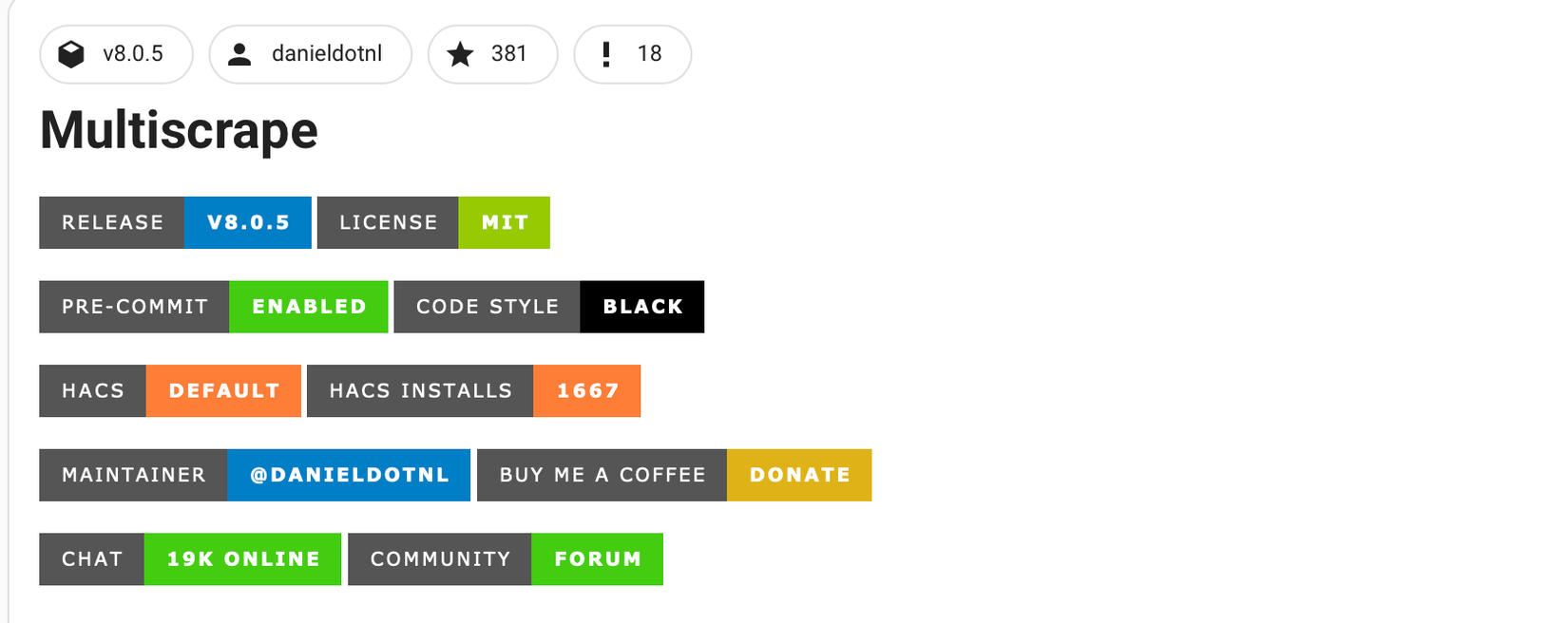Click the HACS Default badge
This screenshot has height=623, width=1568.
point(169,390)
